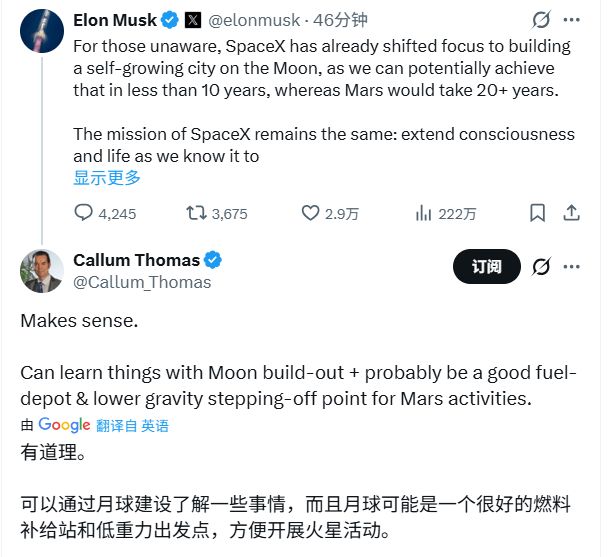
Task: Click the Google translation attribution
Action: click(64, 425)
